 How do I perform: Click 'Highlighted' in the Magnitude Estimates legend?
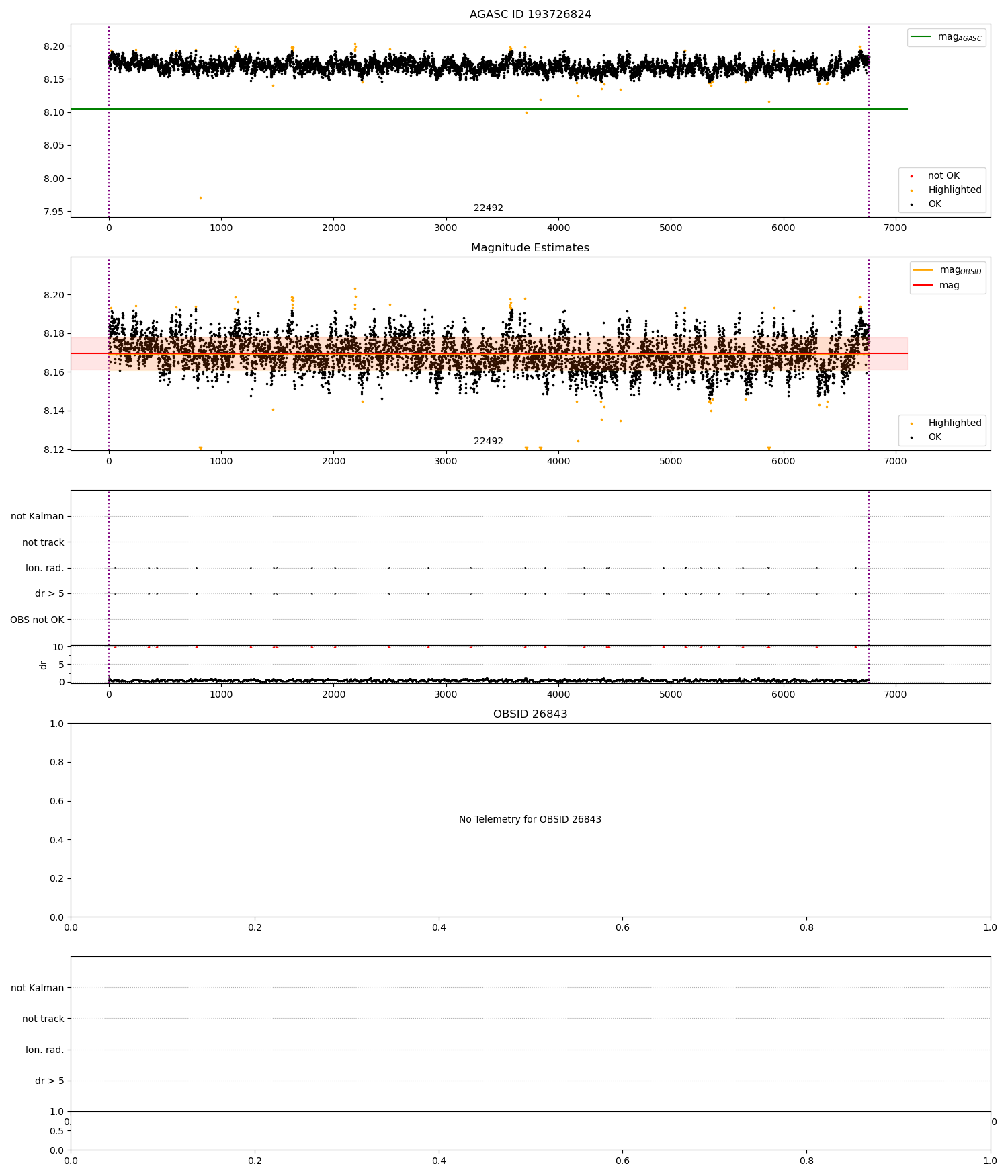click(955, 423)
